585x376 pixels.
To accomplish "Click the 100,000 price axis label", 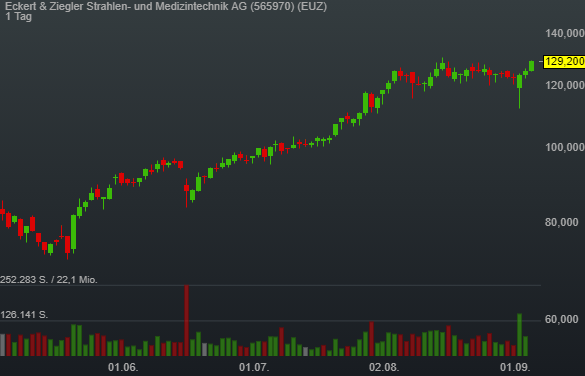I will point(565,147).
